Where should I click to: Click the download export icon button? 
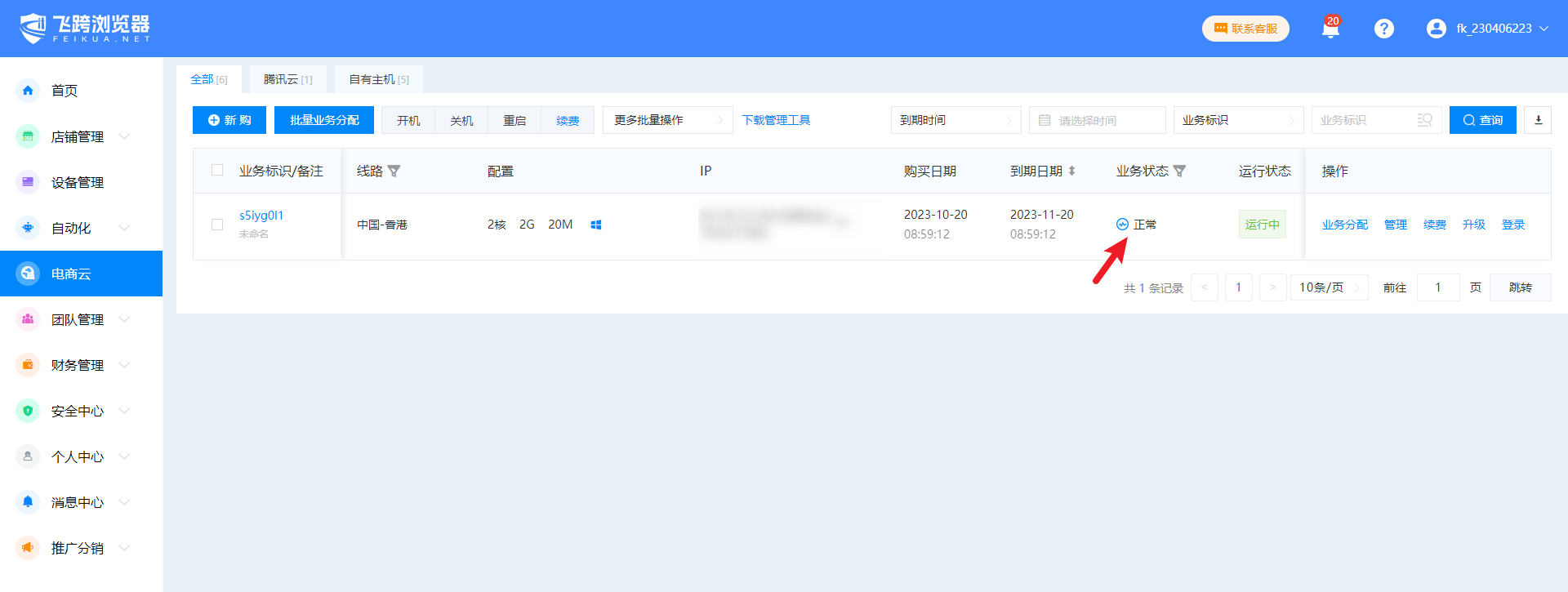coord(1538,120)
